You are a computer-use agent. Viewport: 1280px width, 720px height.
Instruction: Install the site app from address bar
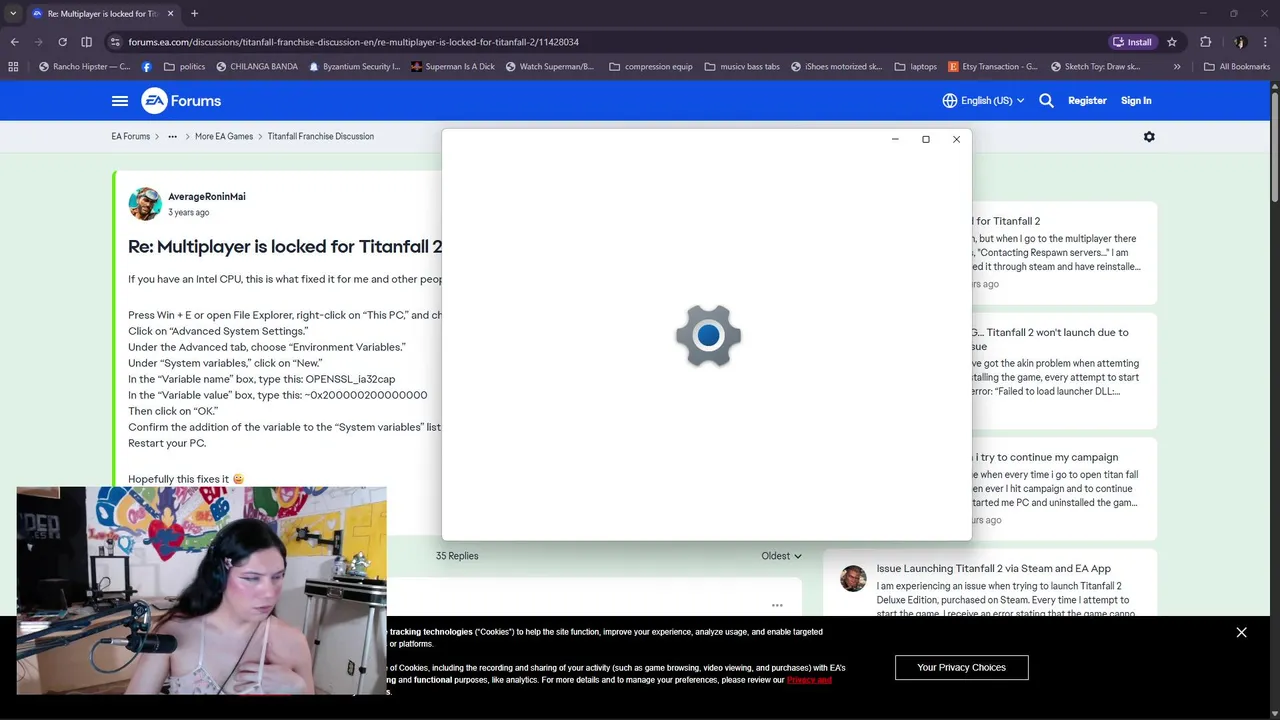[1132, 42]
